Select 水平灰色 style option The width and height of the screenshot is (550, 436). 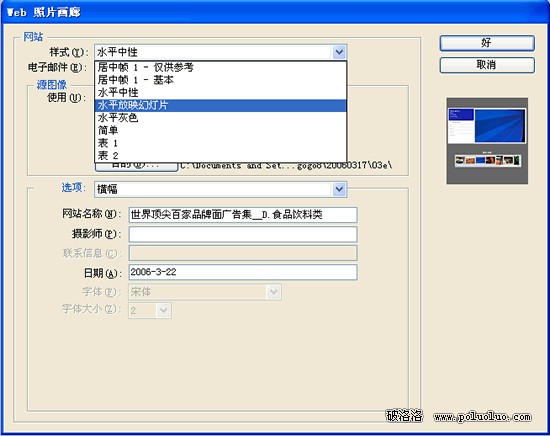[x=221, y=118]
